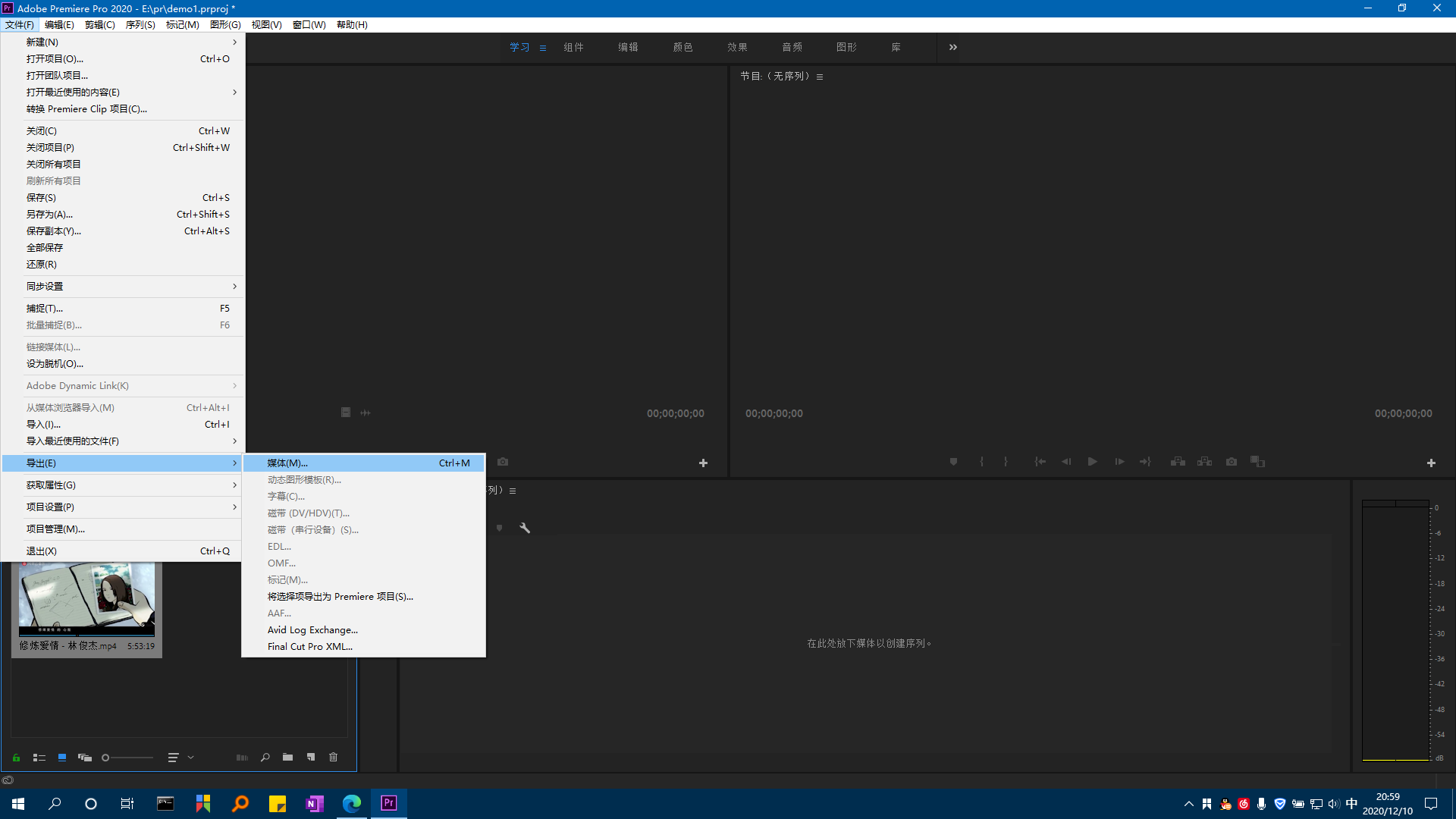Expand the workspace overflow chevrons

click(x=953, y=47)
